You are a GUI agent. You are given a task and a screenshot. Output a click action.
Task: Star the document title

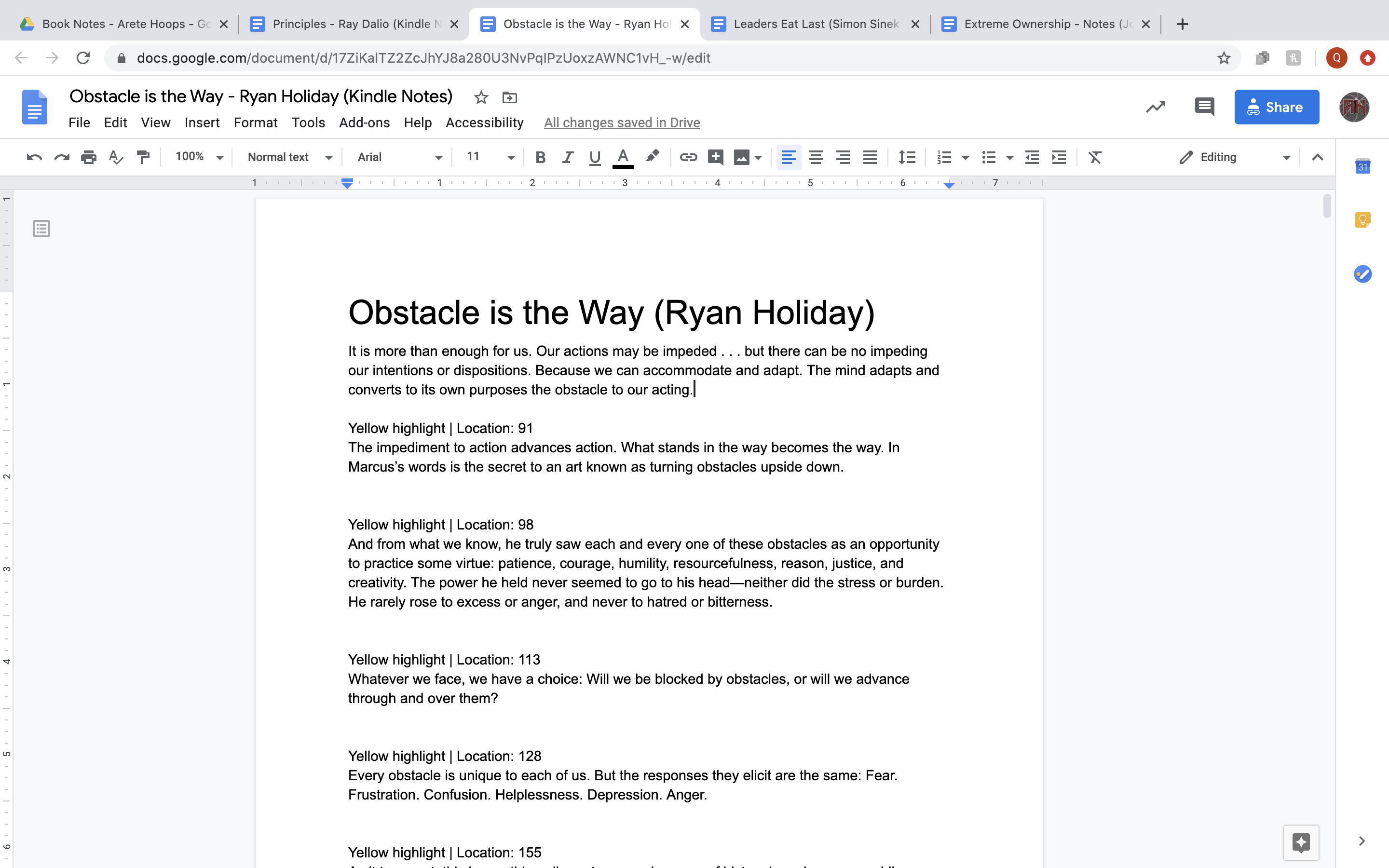(x=481, y=97)
